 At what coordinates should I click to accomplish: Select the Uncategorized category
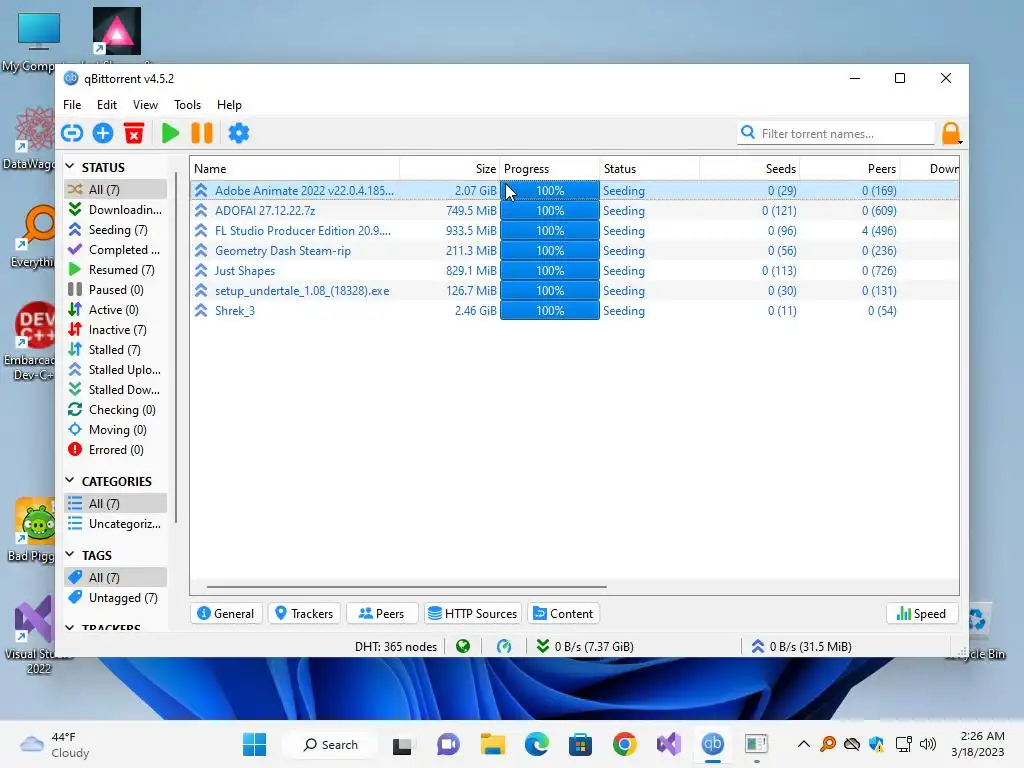[x=116, y=524]
